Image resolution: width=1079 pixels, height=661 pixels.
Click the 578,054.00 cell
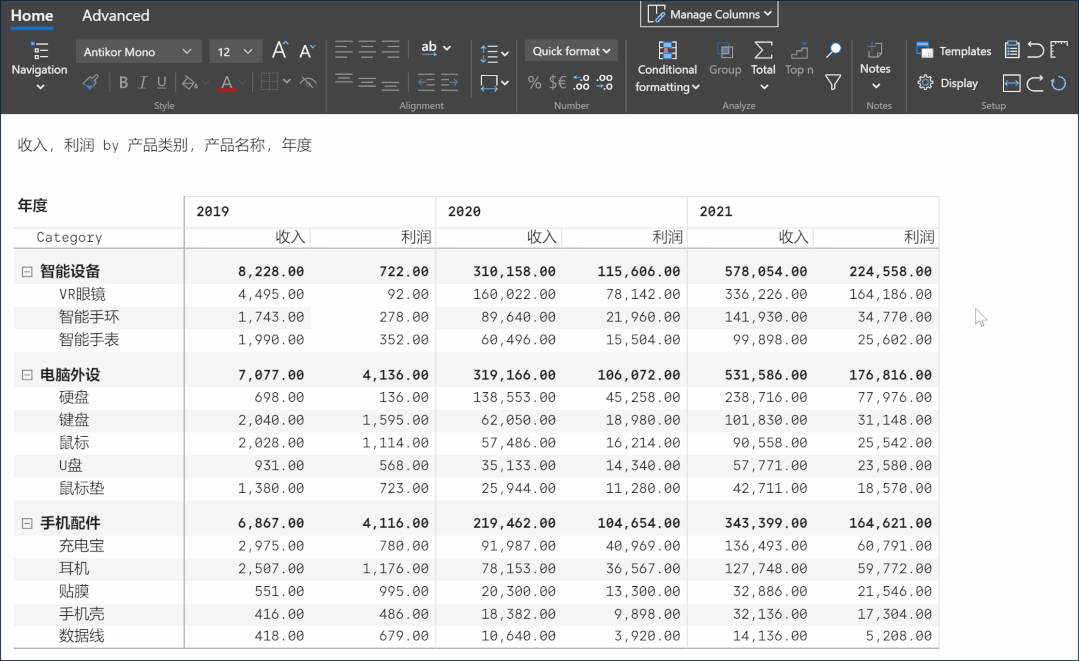click(x=765, y=272)
